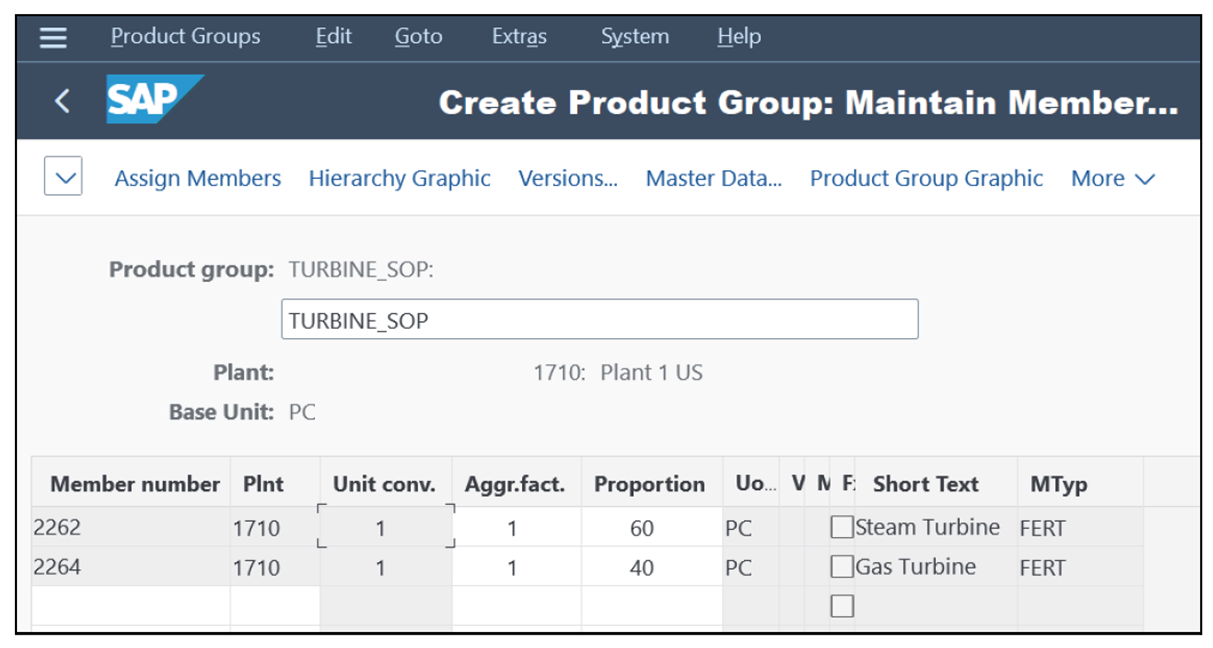The height and width of the screenshot is (648, 1213).
Task: Open the Goto menu
Action: [x=418, y=37]
